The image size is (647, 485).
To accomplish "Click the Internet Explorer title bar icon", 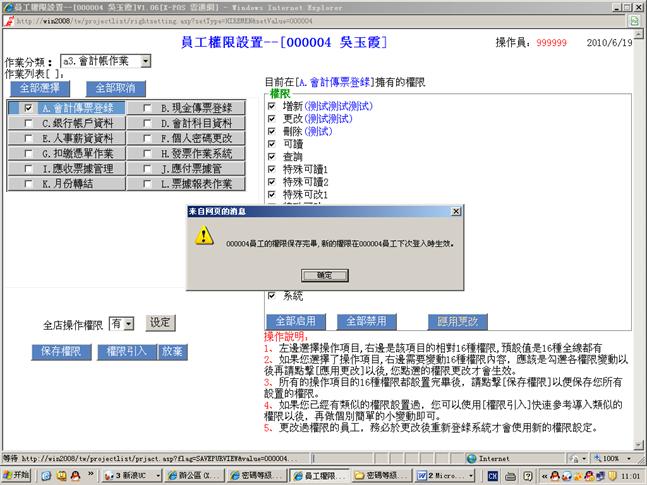I will 8,6.
